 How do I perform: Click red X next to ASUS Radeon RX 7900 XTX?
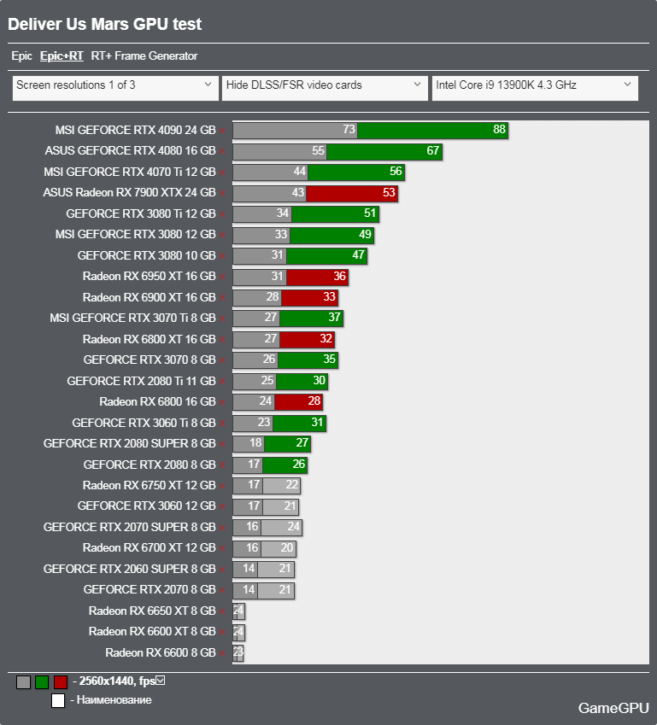(x=223, y=193)
